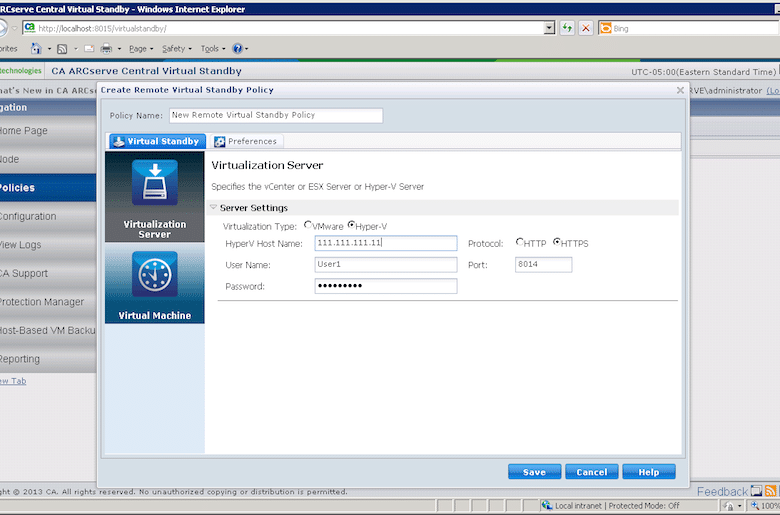780x515 pixels.
Task: Close the Create Remote Virtual Standby Policy dialog
Action: 680,90
